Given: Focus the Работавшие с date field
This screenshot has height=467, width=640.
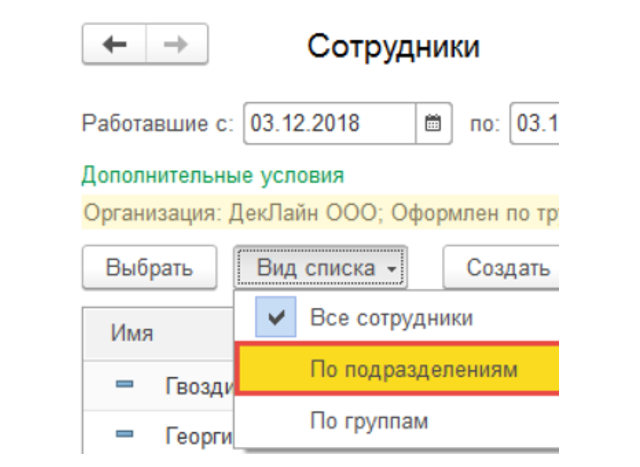Looking at the screenshot, I should 328,124.
